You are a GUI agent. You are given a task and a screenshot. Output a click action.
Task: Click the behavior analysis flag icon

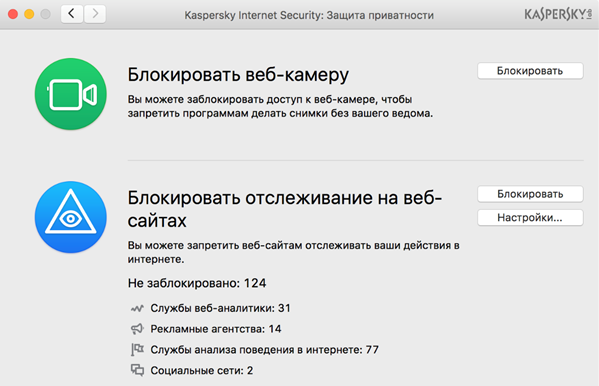tap(137, 349)
